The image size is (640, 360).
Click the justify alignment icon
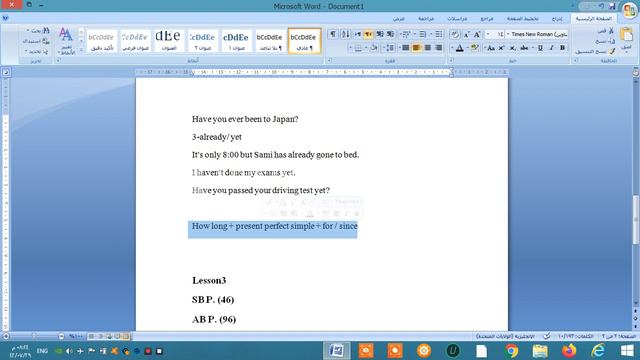pyautogui.click(x=406, y=48)
